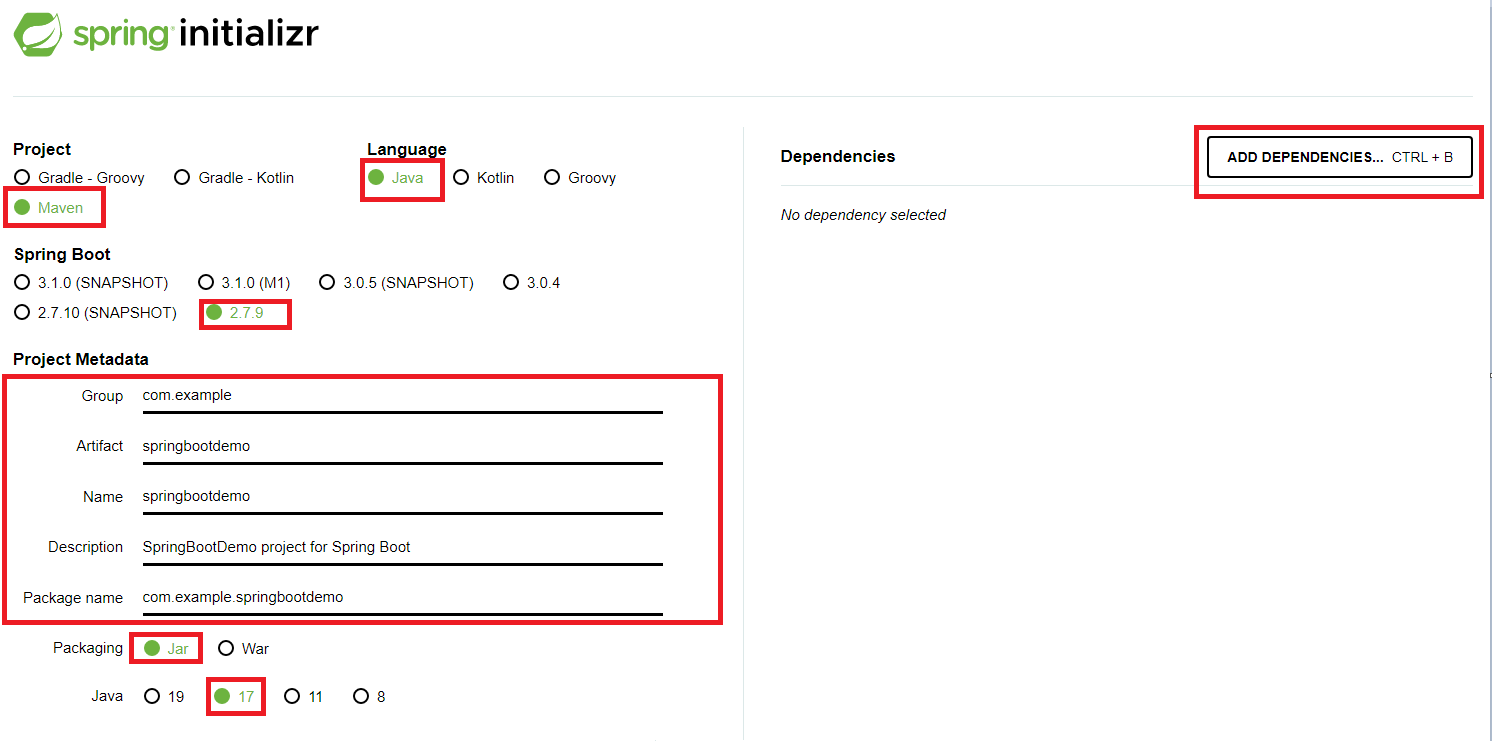This screenshot has width=1492, height=741.
Task: Click the 'No dependency selected' text
Action: click(x=863, y=215)
